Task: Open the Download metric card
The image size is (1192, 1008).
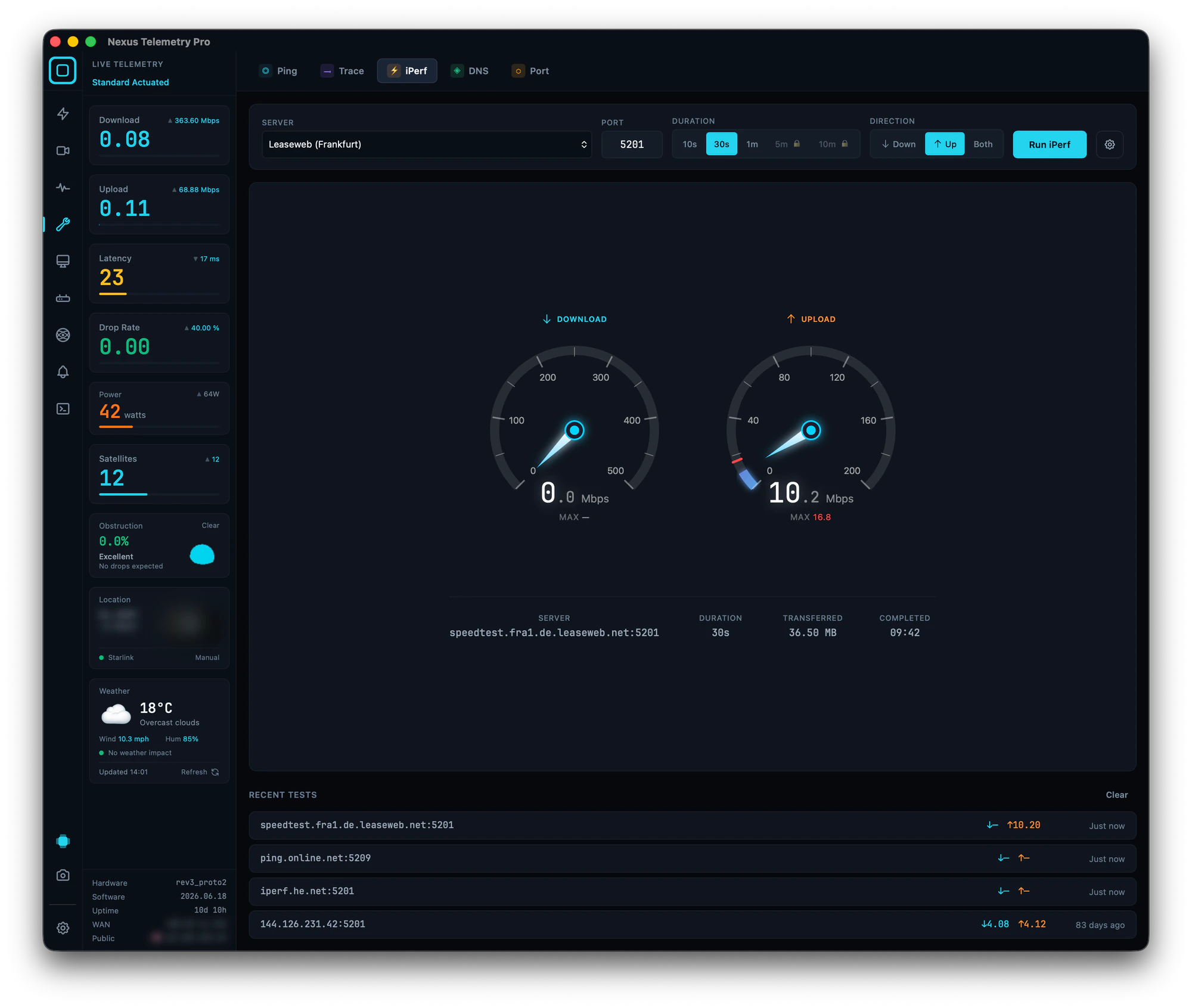Action: point(159,135)
